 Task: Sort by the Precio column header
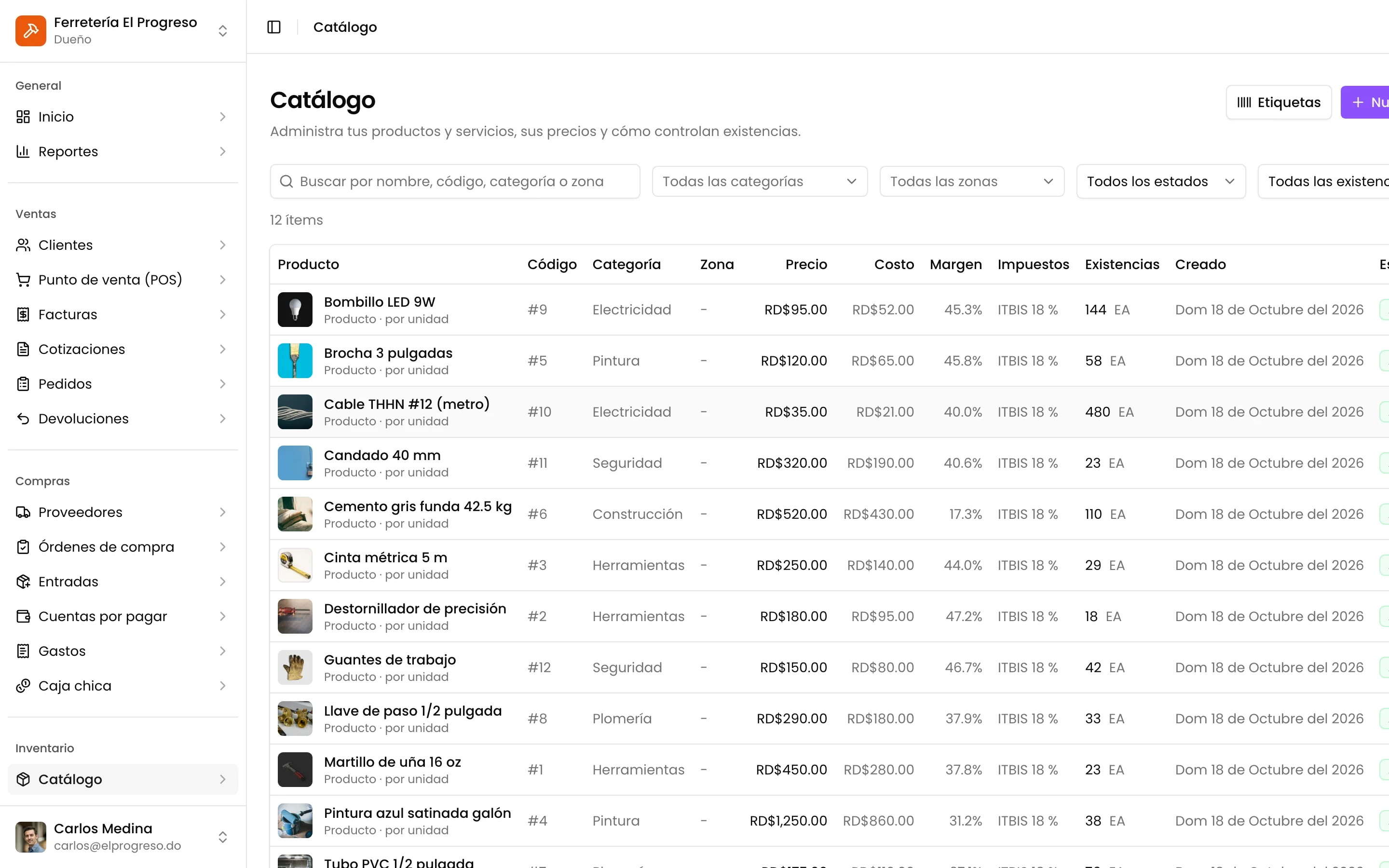[x=806, y=265]
